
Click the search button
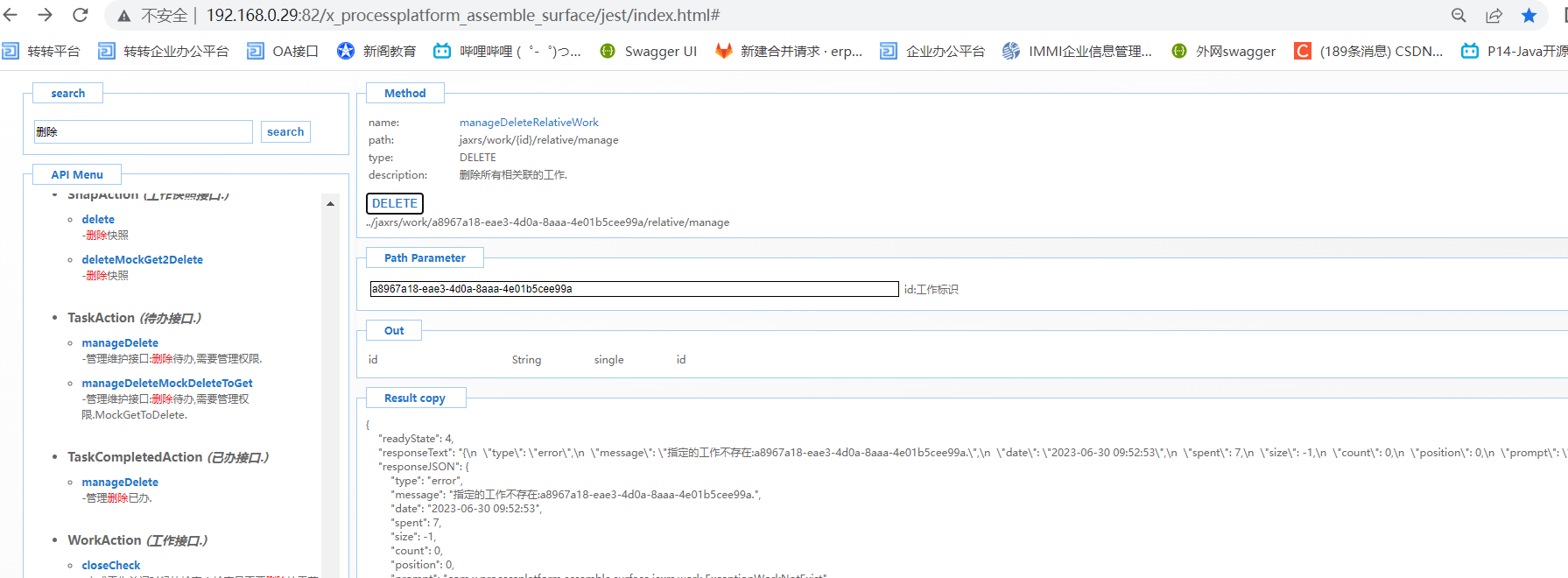coord(285,131)
